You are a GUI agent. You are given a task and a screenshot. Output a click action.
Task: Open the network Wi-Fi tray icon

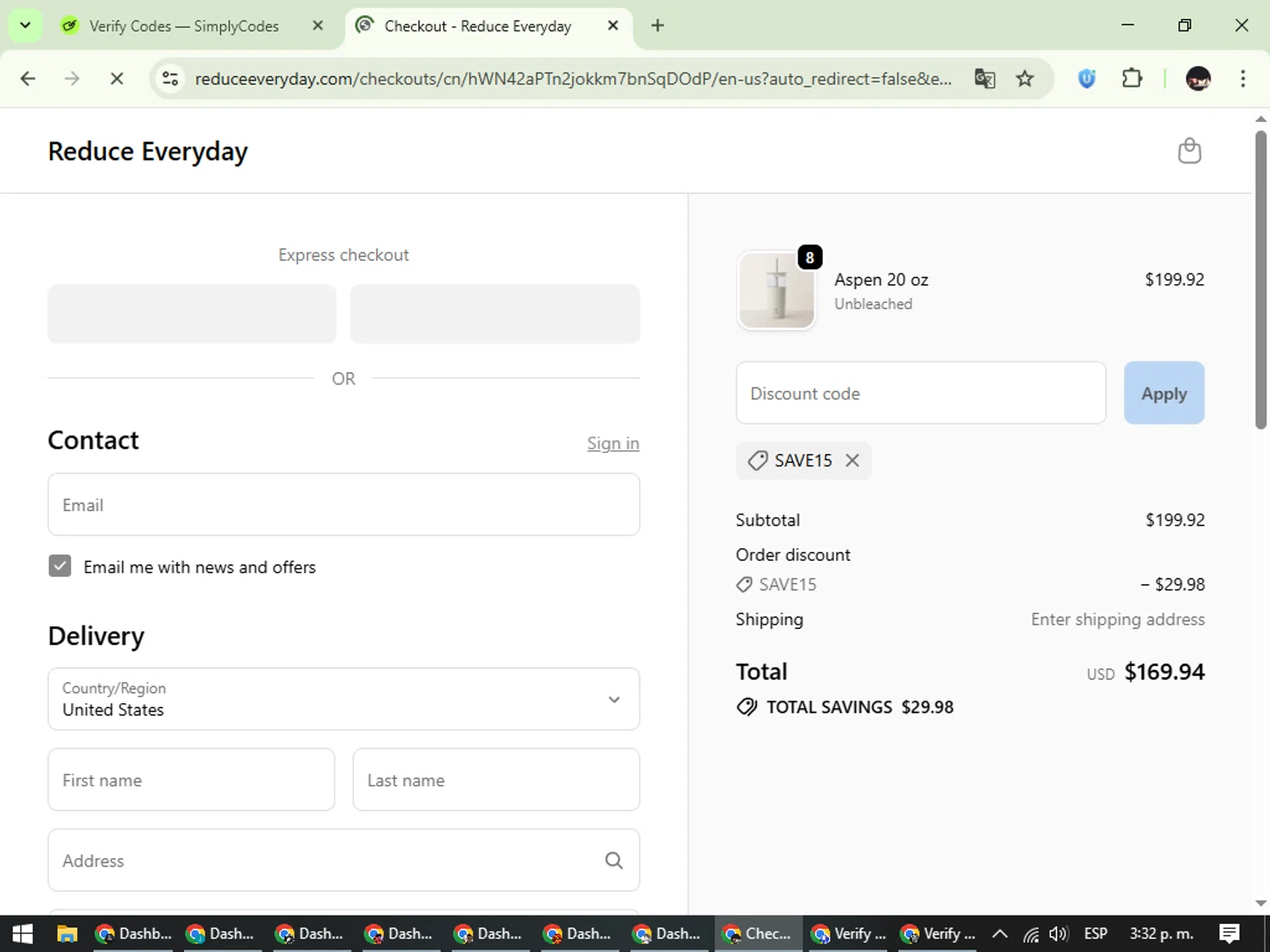[x=1030, y=933]
